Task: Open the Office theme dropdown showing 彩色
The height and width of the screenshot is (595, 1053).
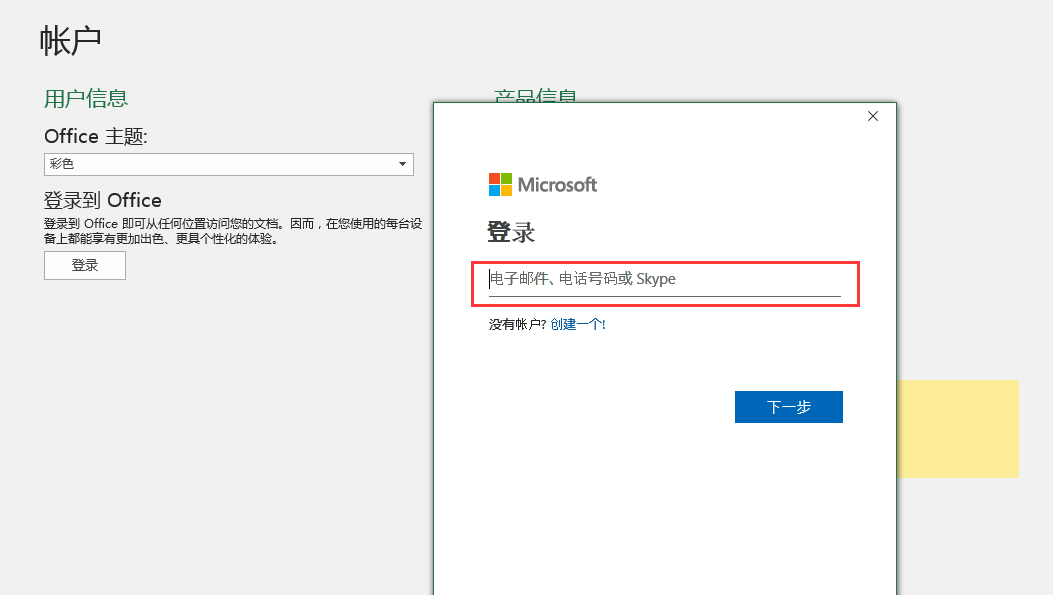Action: point(228,165)
